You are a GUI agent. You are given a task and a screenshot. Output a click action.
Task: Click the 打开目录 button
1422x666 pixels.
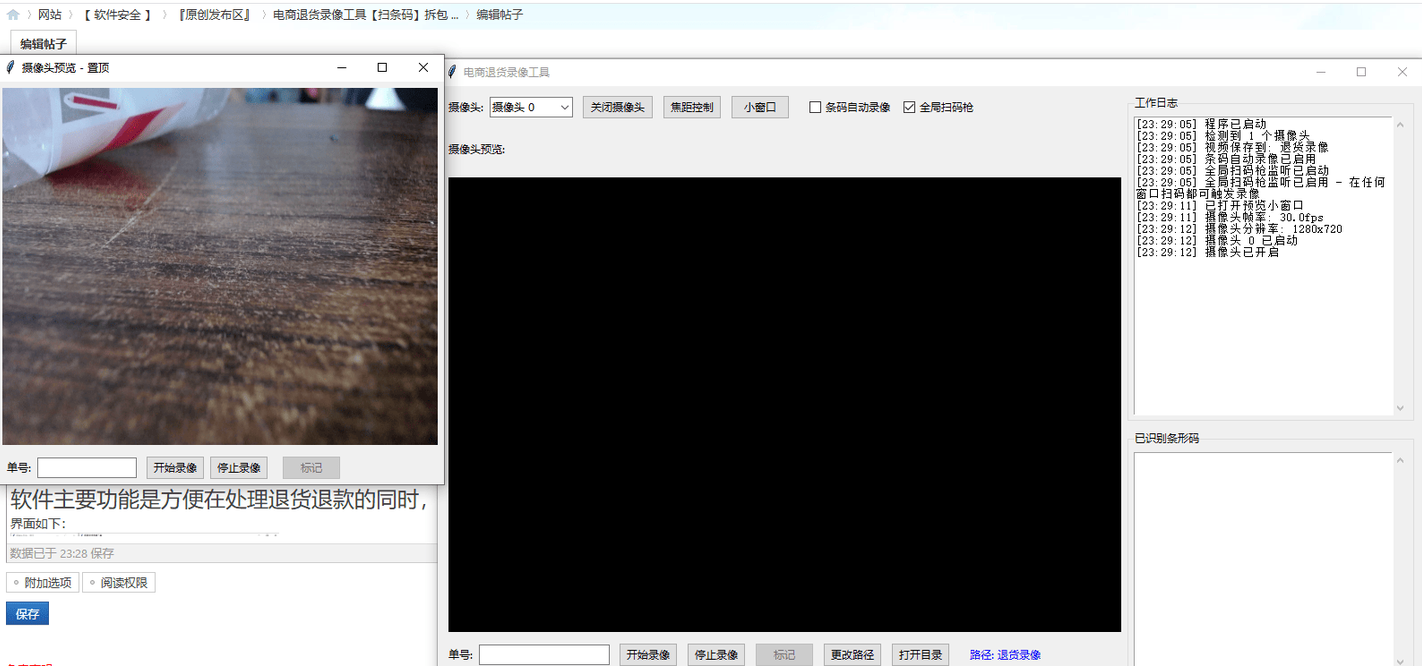click(x=921, y=655)
